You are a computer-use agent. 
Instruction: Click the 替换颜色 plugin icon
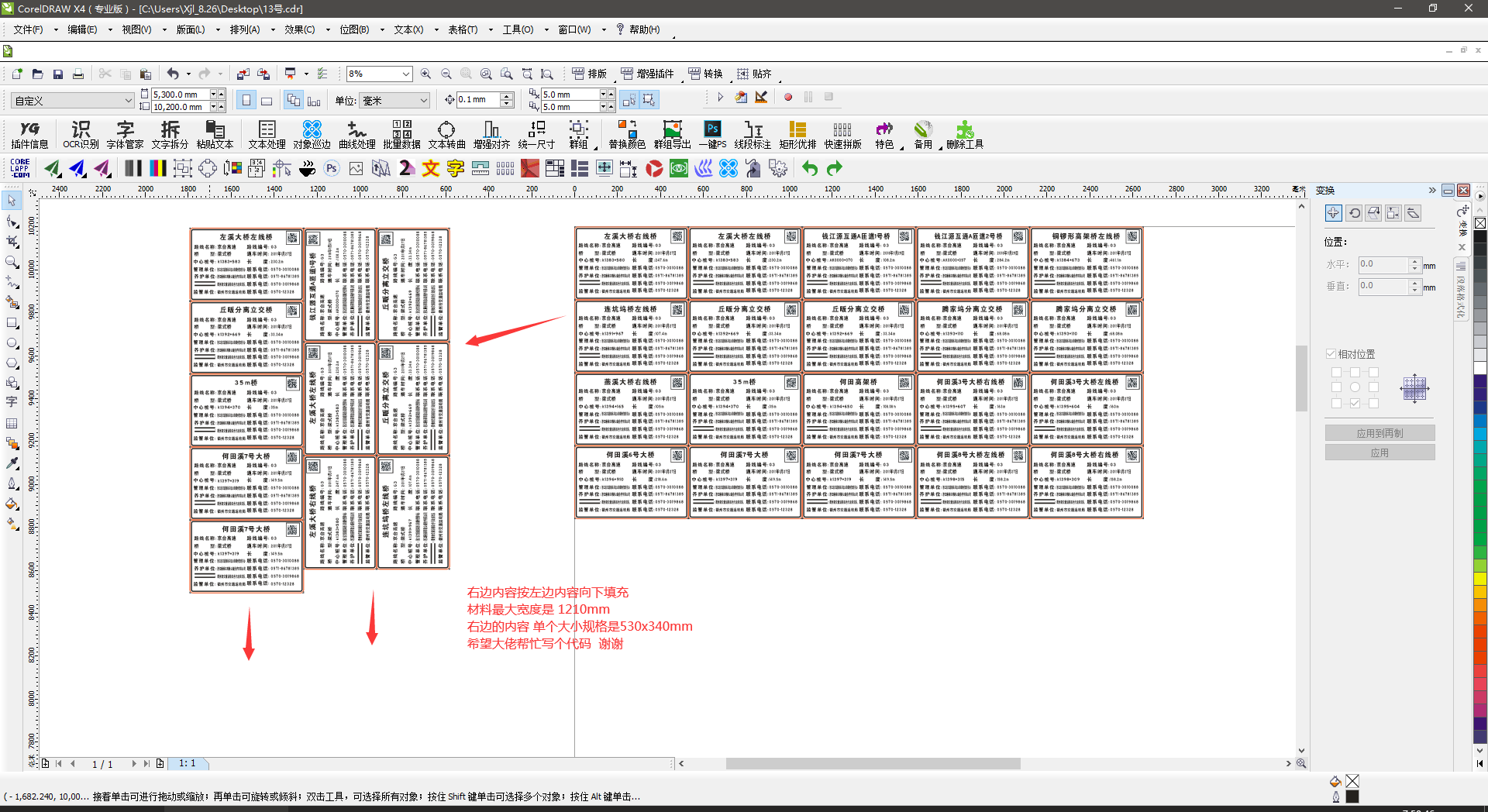coord(627,135)
